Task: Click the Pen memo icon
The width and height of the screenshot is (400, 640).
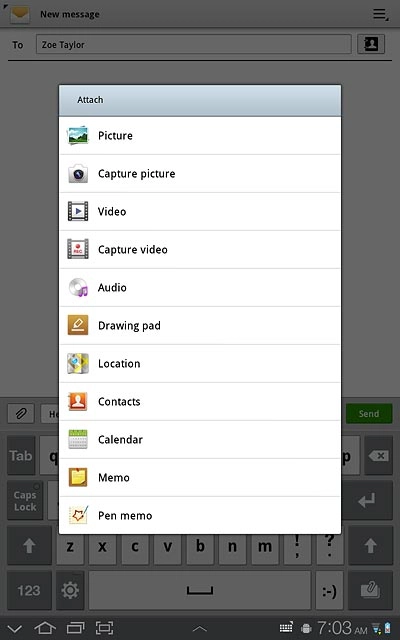Action: pyautogui.click(x=78, y=515)
